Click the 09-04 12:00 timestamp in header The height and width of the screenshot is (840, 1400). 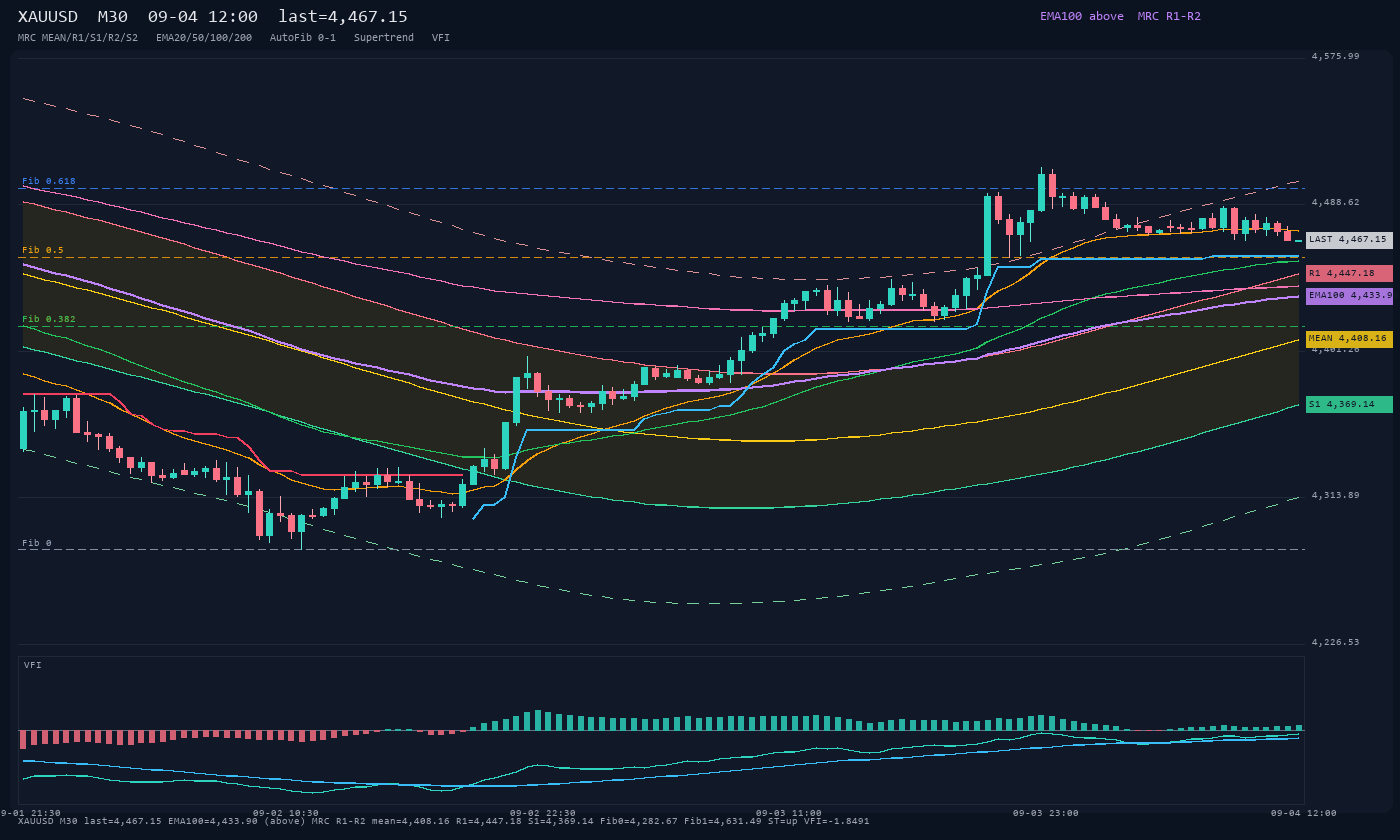(203, 17)
